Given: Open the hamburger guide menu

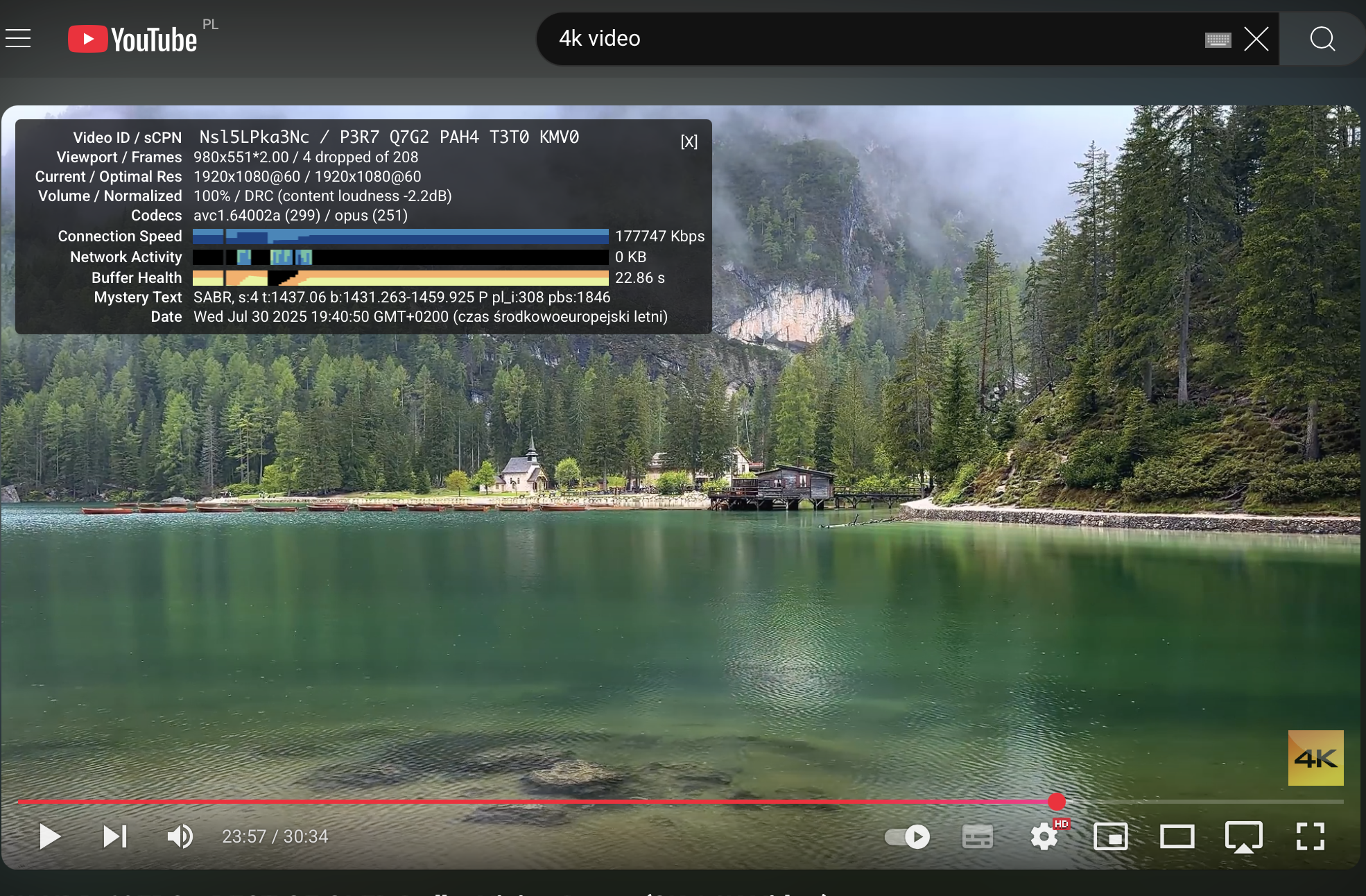Looking at the screenshot, I should pyautogui.click(x=19, y=38).
